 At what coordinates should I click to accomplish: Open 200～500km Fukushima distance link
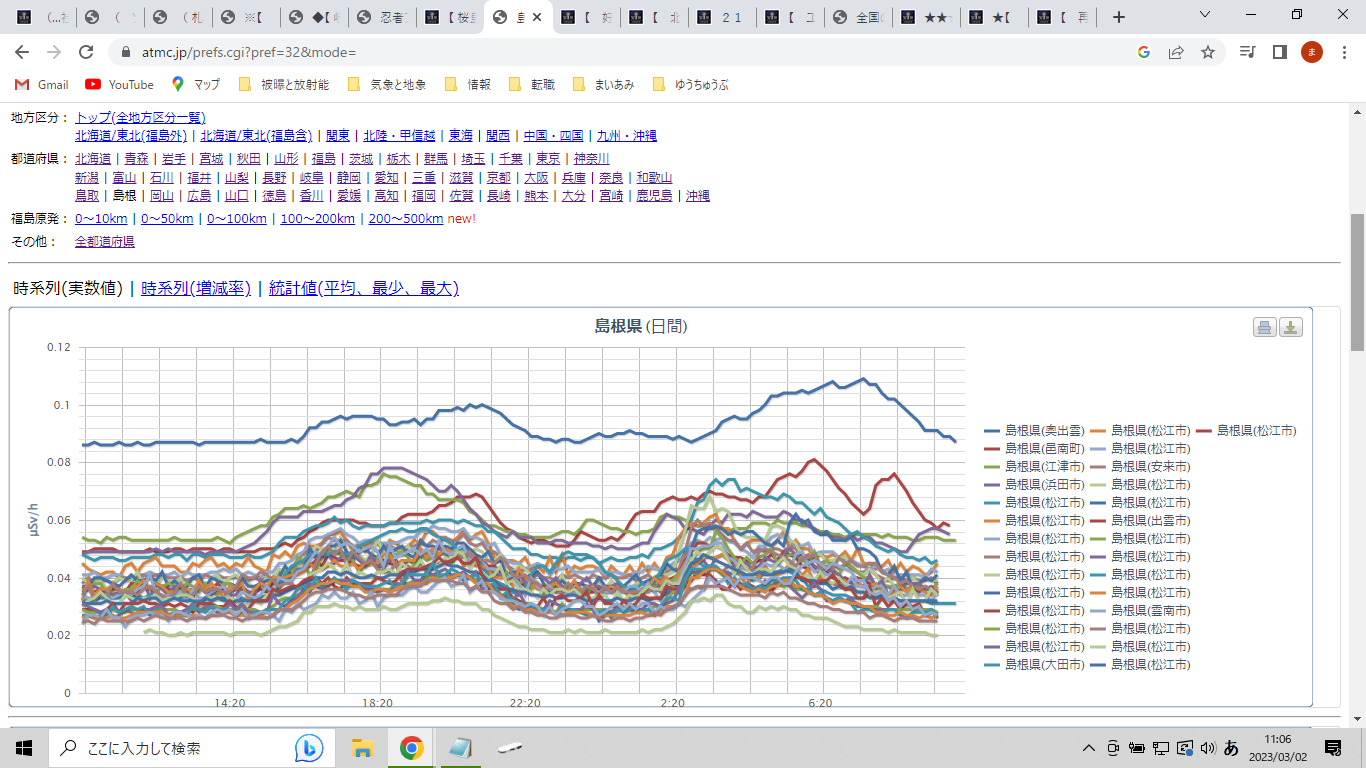pos(406,218)
